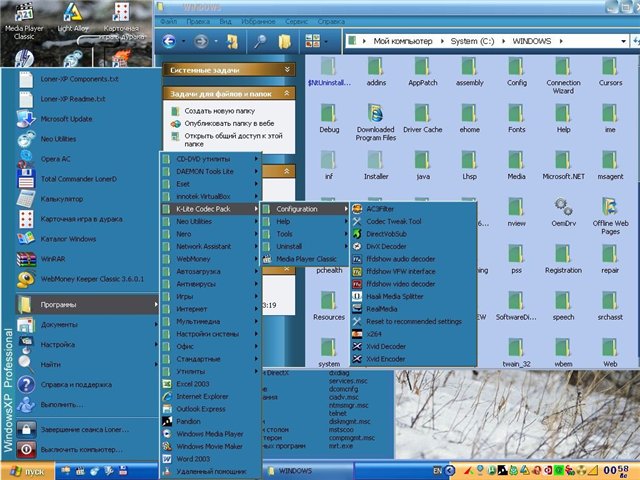Open Haali Media Splitter settings
The image size is (640, 480).
[x=413, y=297]
